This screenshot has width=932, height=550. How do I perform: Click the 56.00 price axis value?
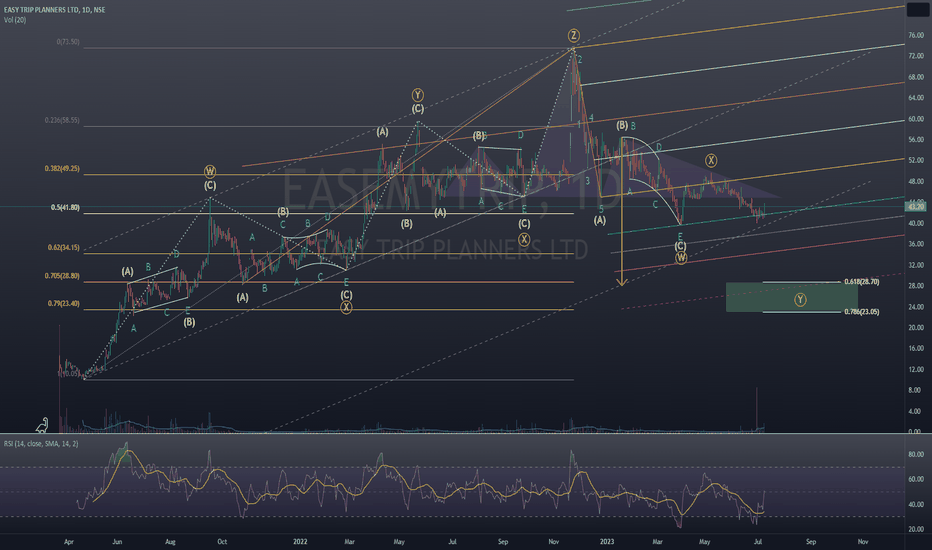pos(916,140)
